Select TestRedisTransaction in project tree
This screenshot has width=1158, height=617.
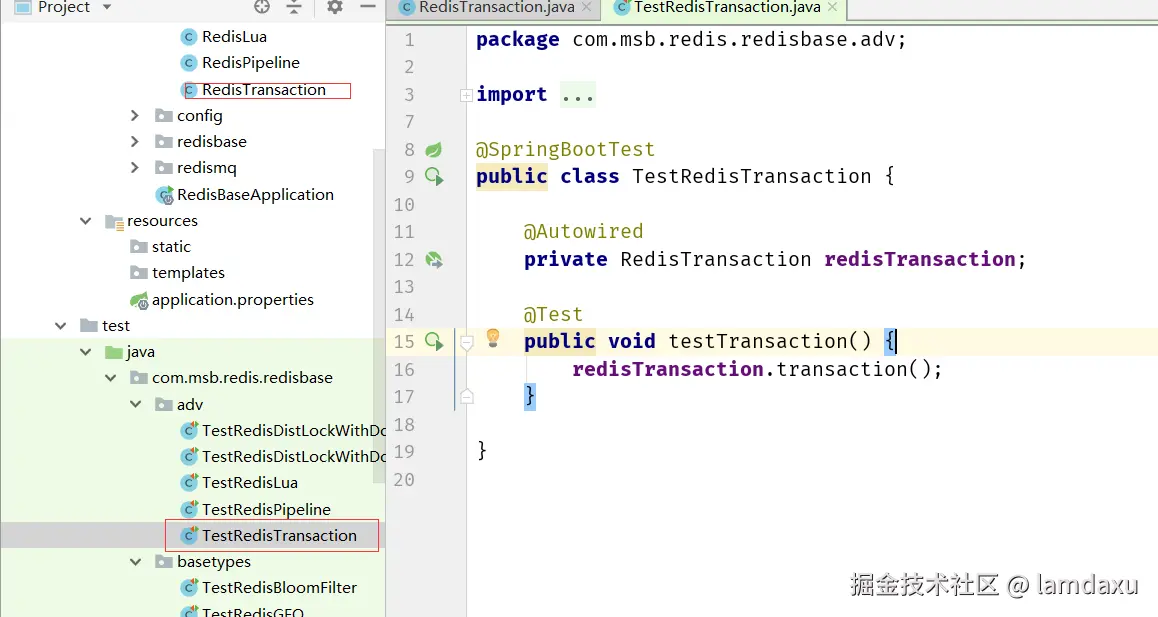click(x=279, y=535)
